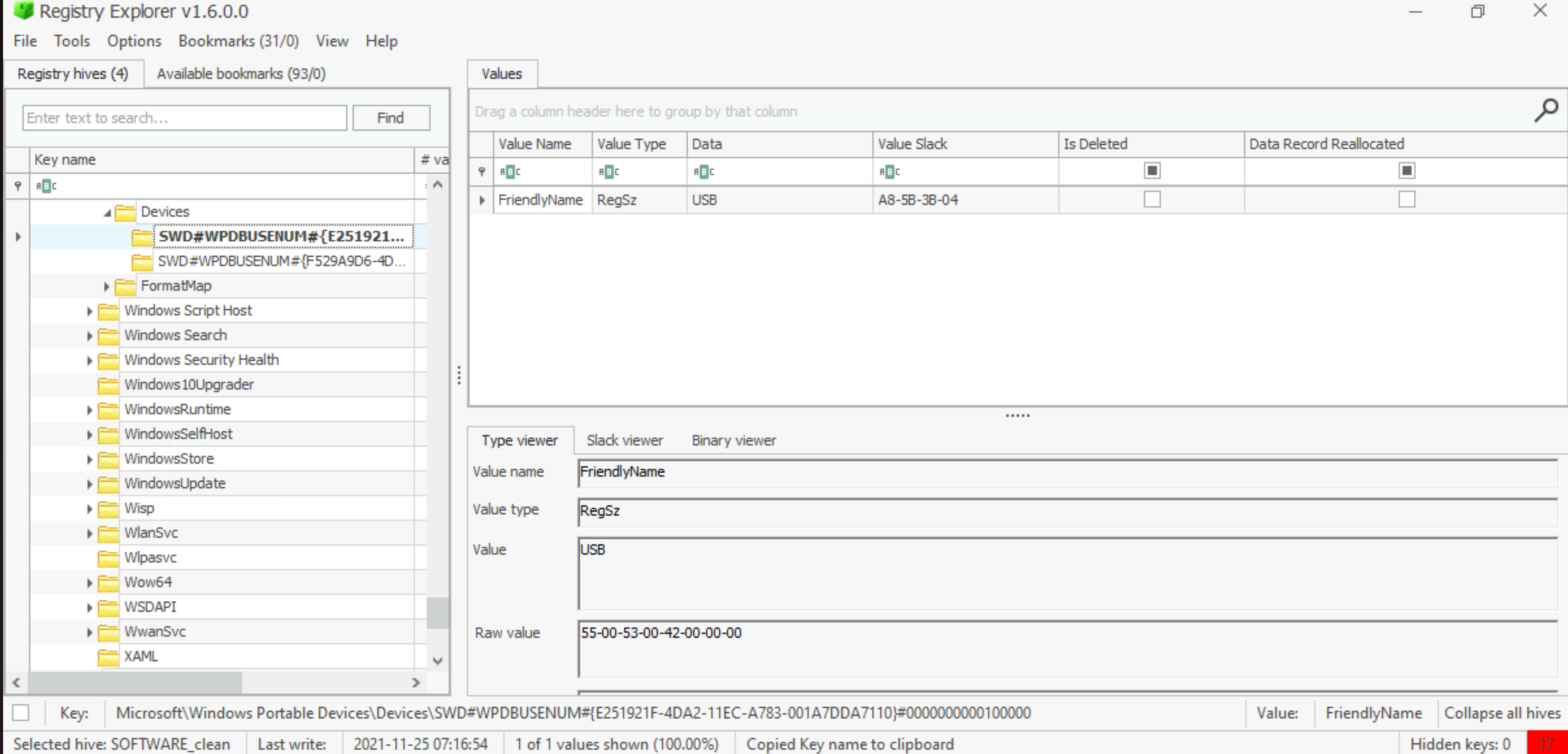Expand the Windows Security Health node
This screenshot has height=754, width=1568.
[x=90, y=361]
